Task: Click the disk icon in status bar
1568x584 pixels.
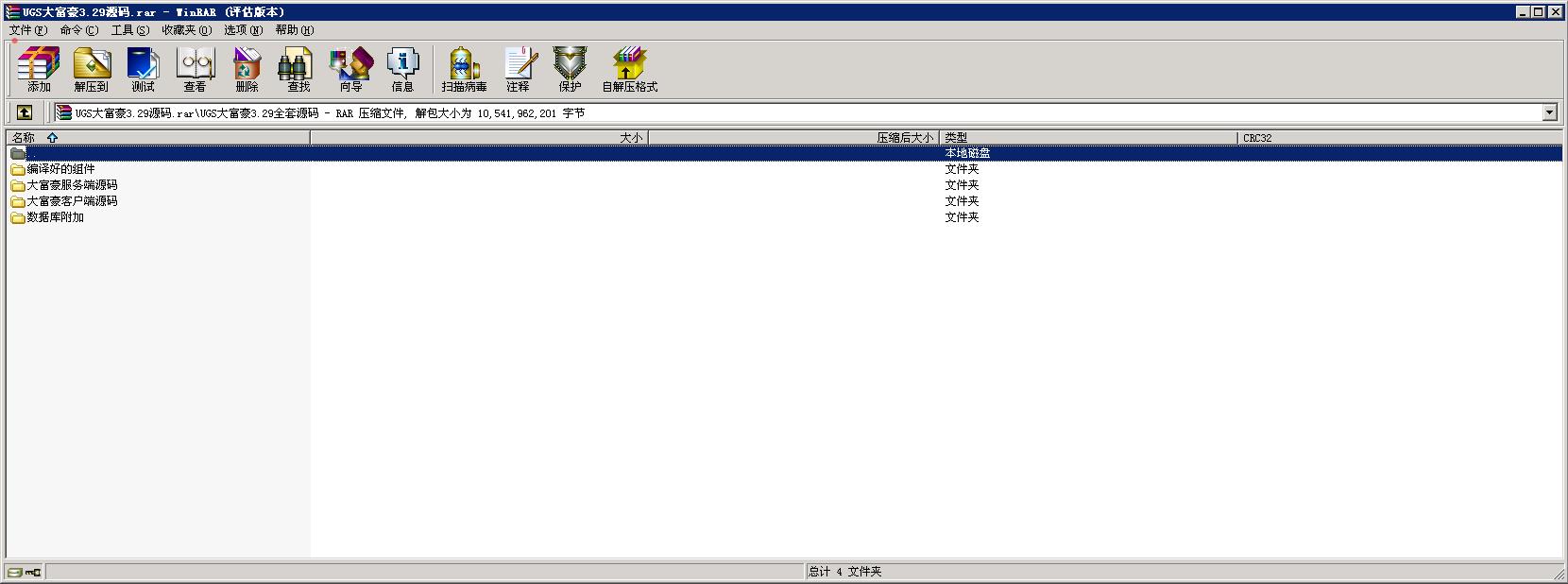Action: coord(14,572)
